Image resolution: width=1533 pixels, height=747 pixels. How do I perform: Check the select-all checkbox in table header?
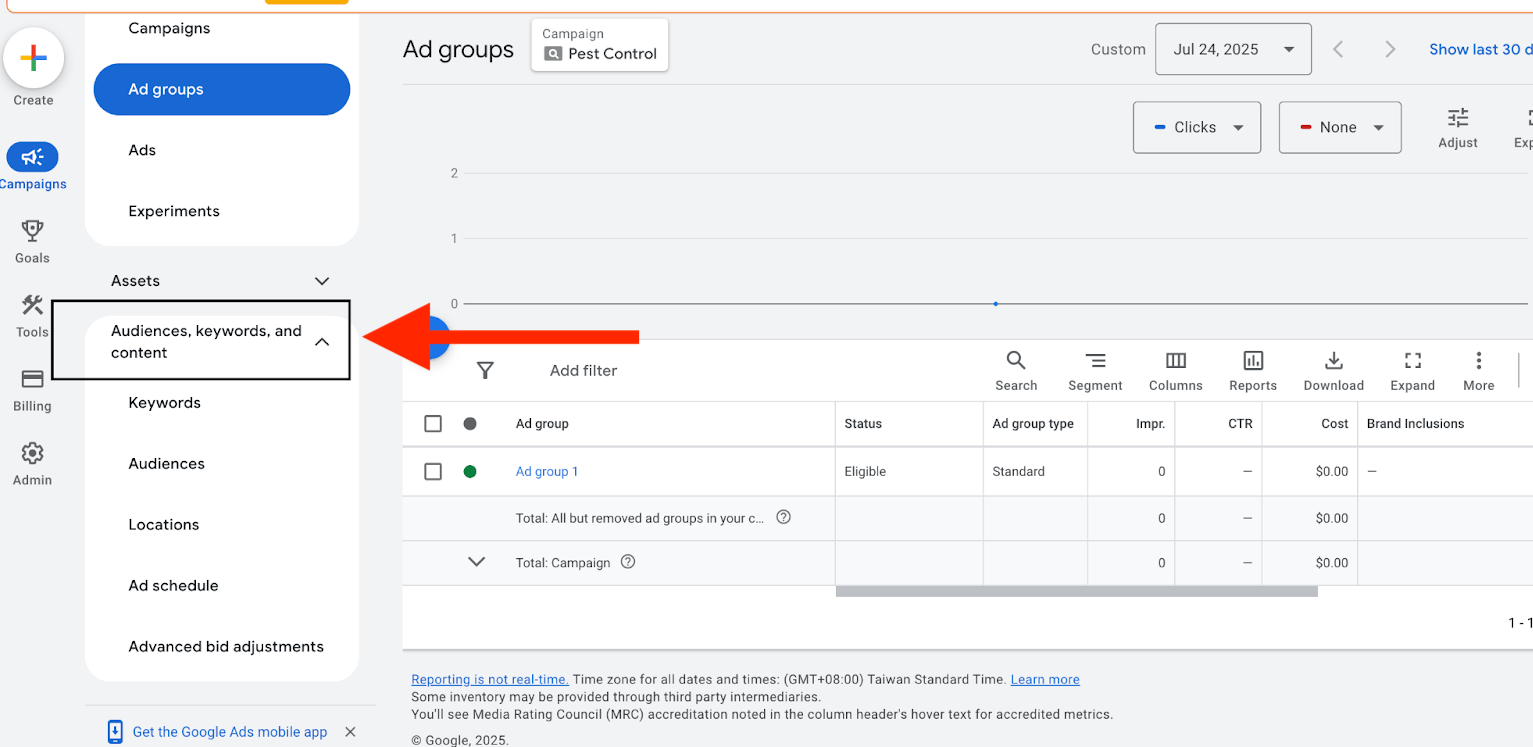pos(433,423)
